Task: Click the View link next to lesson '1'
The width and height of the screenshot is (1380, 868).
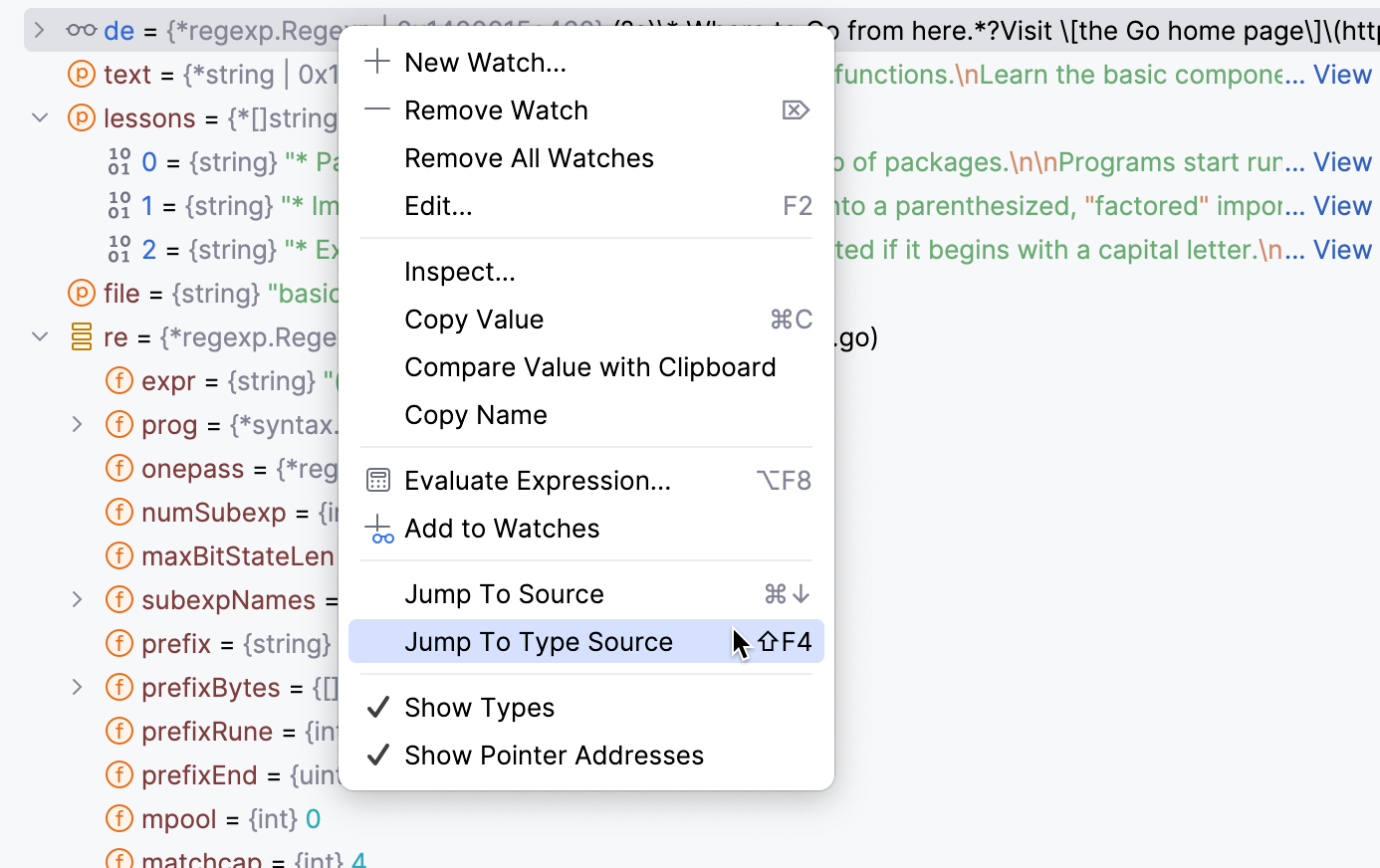Action: [x=1342, y=205]
